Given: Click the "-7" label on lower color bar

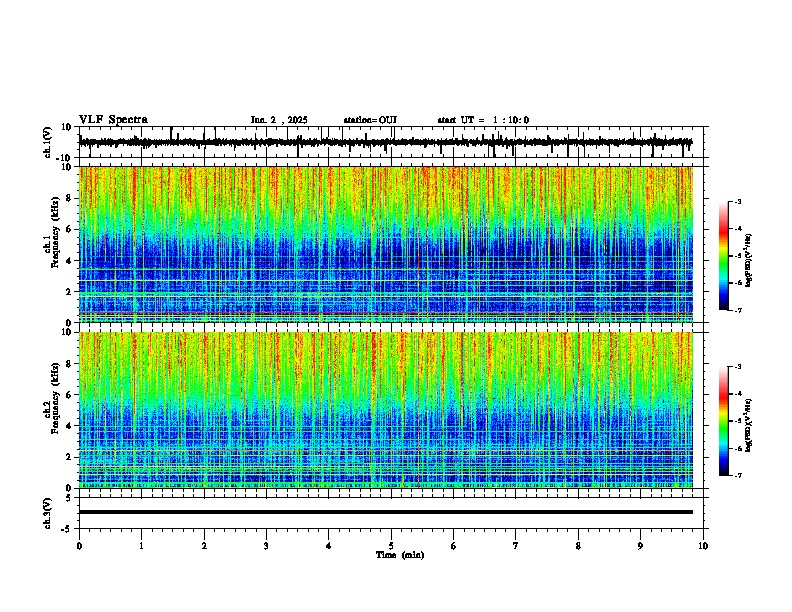Looking at the screenshot, I should [x=737, y=475].
